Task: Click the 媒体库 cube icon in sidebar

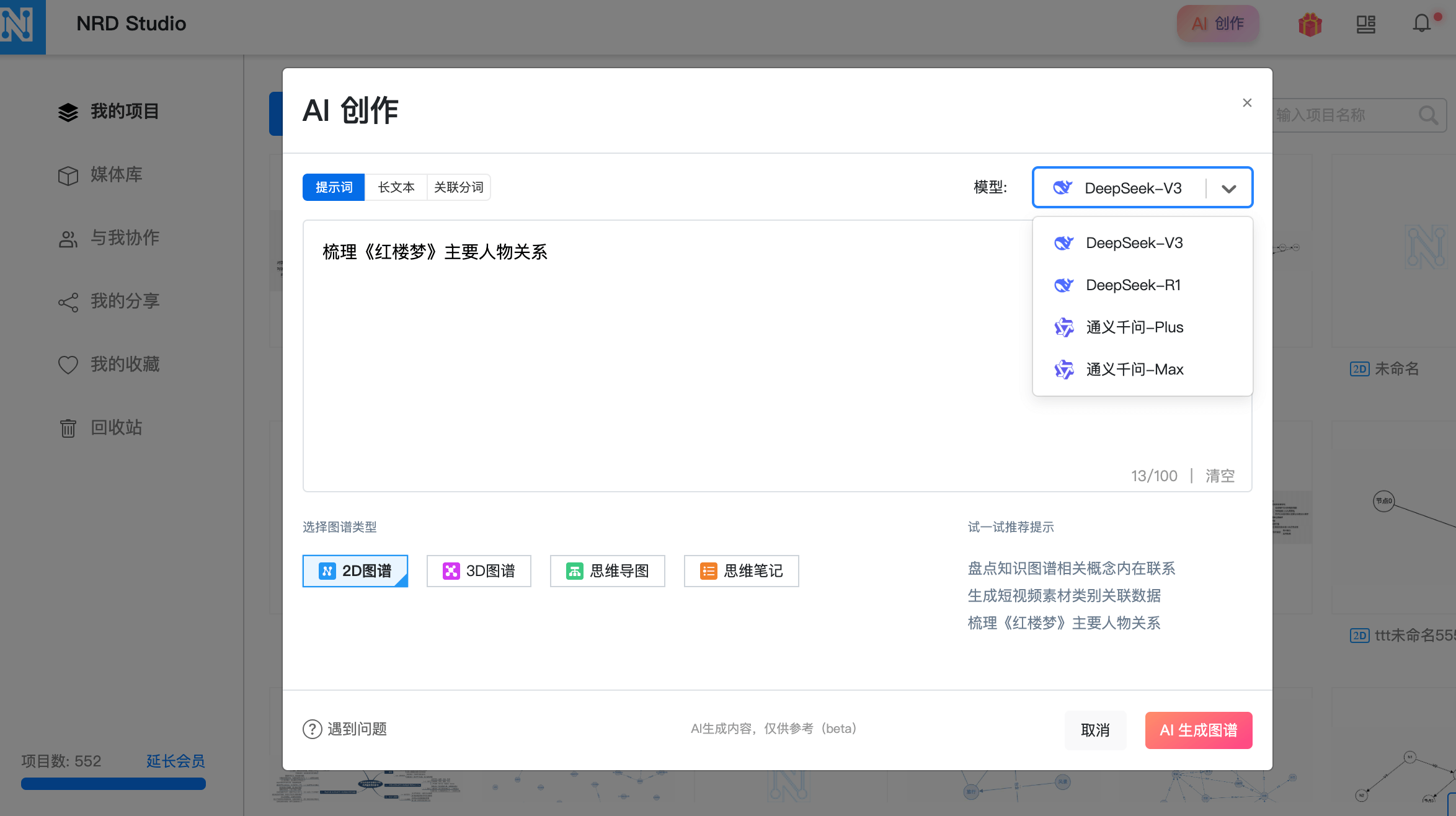Action: [68, 175]
